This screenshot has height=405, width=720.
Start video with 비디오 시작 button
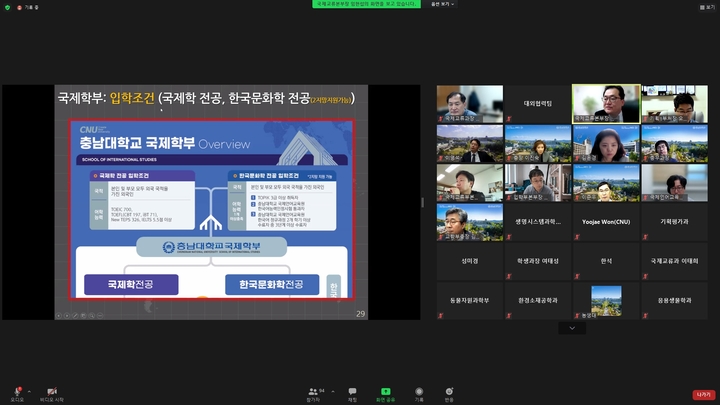[52, 394]
